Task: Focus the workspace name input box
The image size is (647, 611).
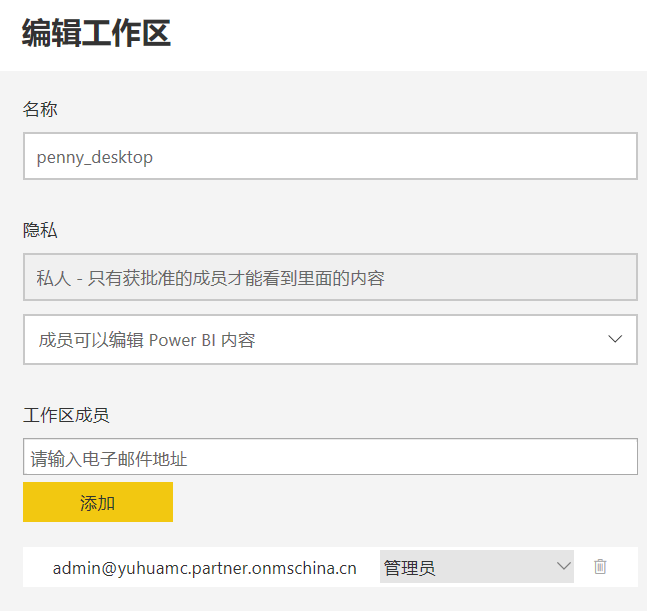Action: (330, 157)
